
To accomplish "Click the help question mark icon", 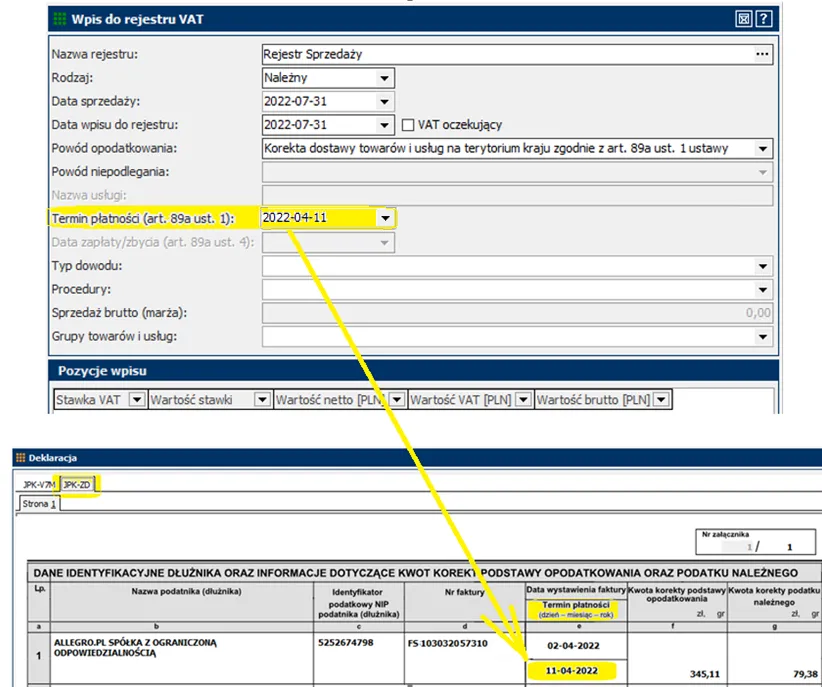I will [763, 18].
